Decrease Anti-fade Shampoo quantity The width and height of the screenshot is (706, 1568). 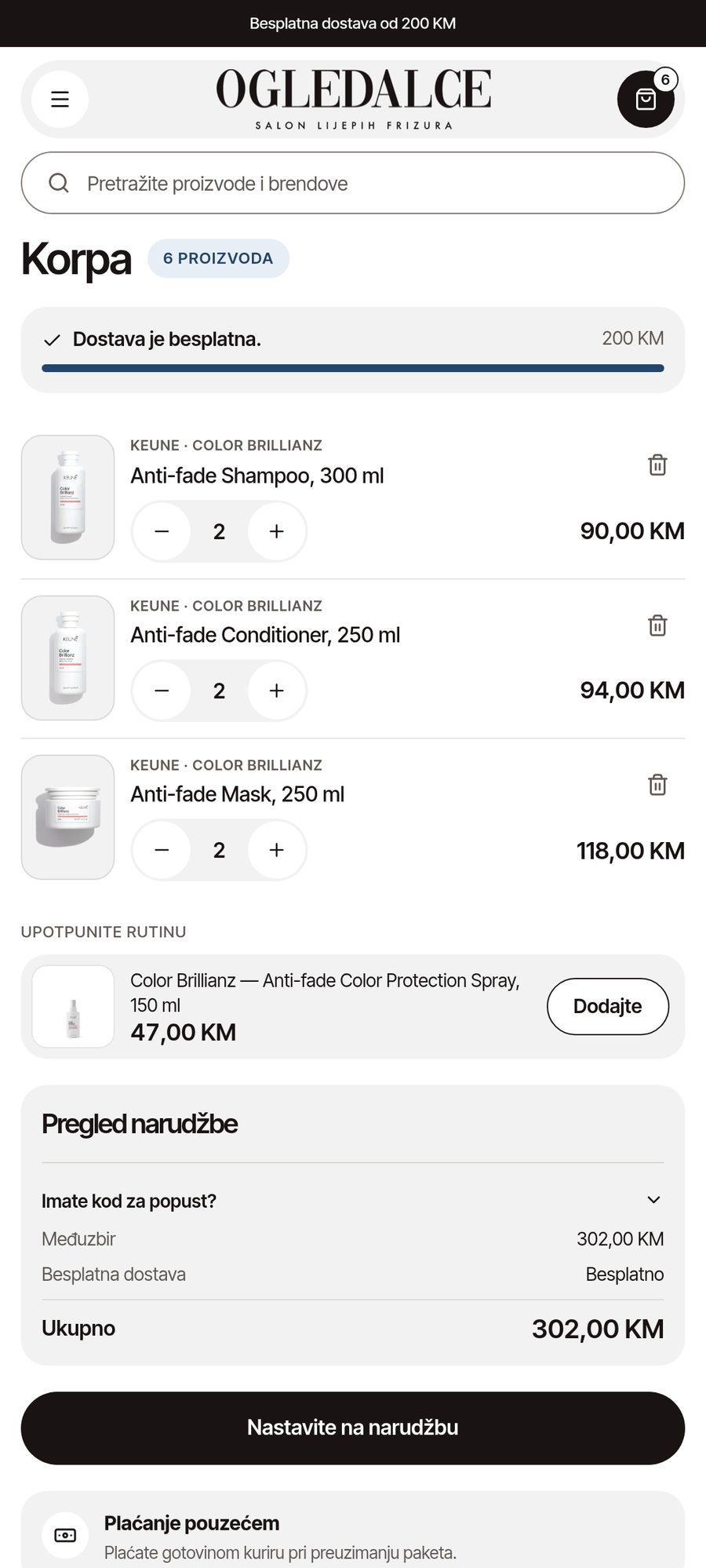click(162, 531)
